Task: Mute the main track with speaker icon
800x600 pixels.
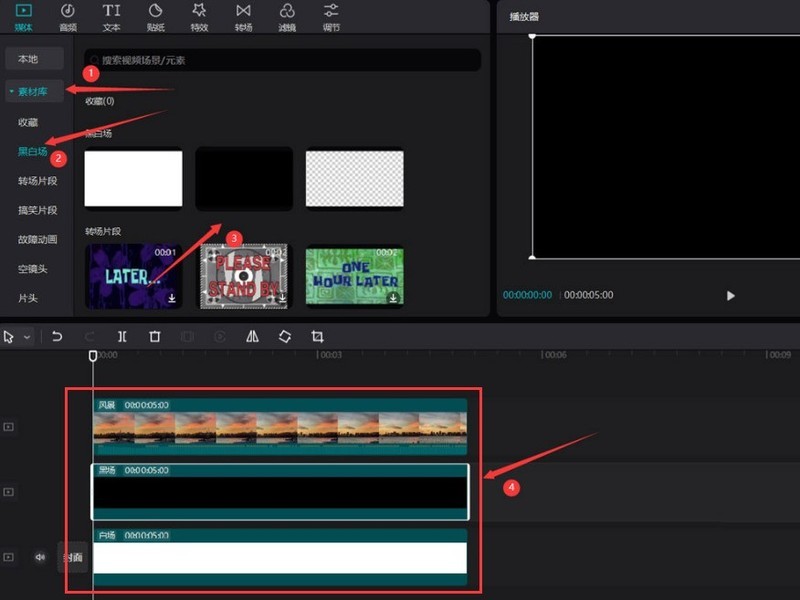Action: click(x=40, y=557)
